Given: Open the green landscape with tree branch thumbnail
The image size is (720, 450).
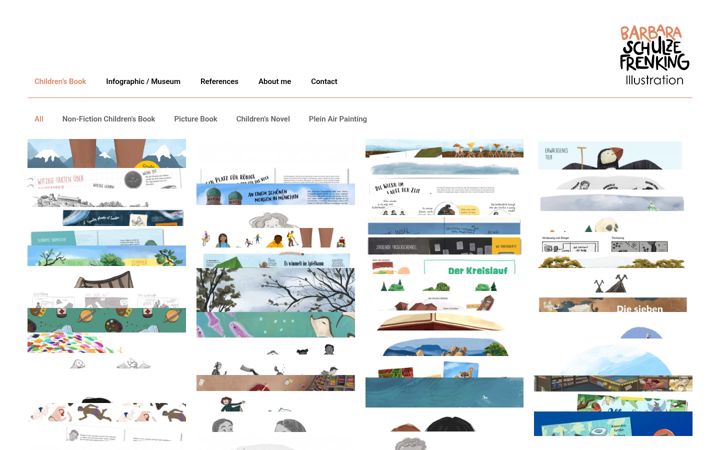Looking at the screenshot, I should tap(107, 256).
